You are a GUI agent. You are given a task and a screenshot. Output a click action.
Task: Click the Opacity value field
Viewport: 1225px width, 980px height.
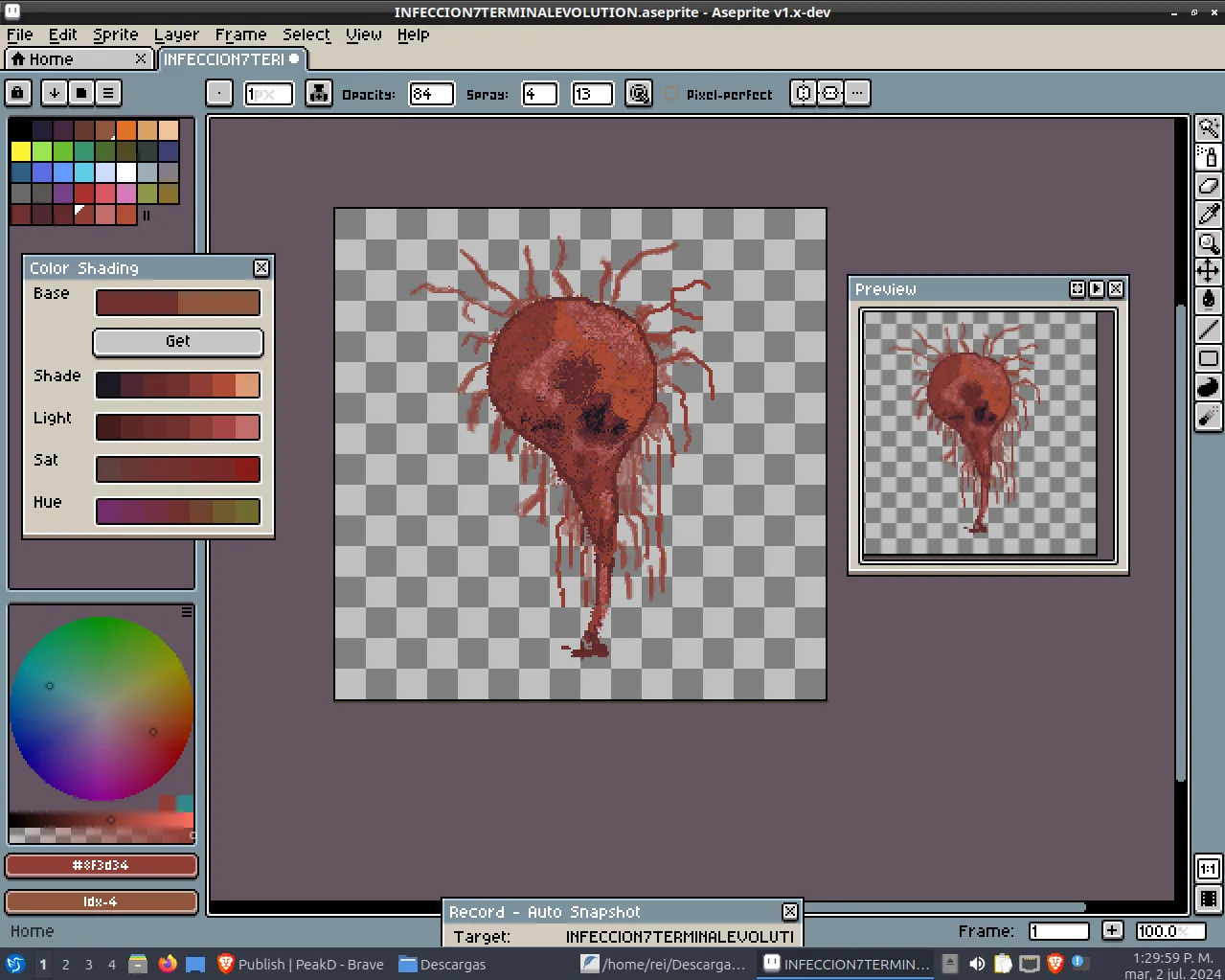pos(431,94)
